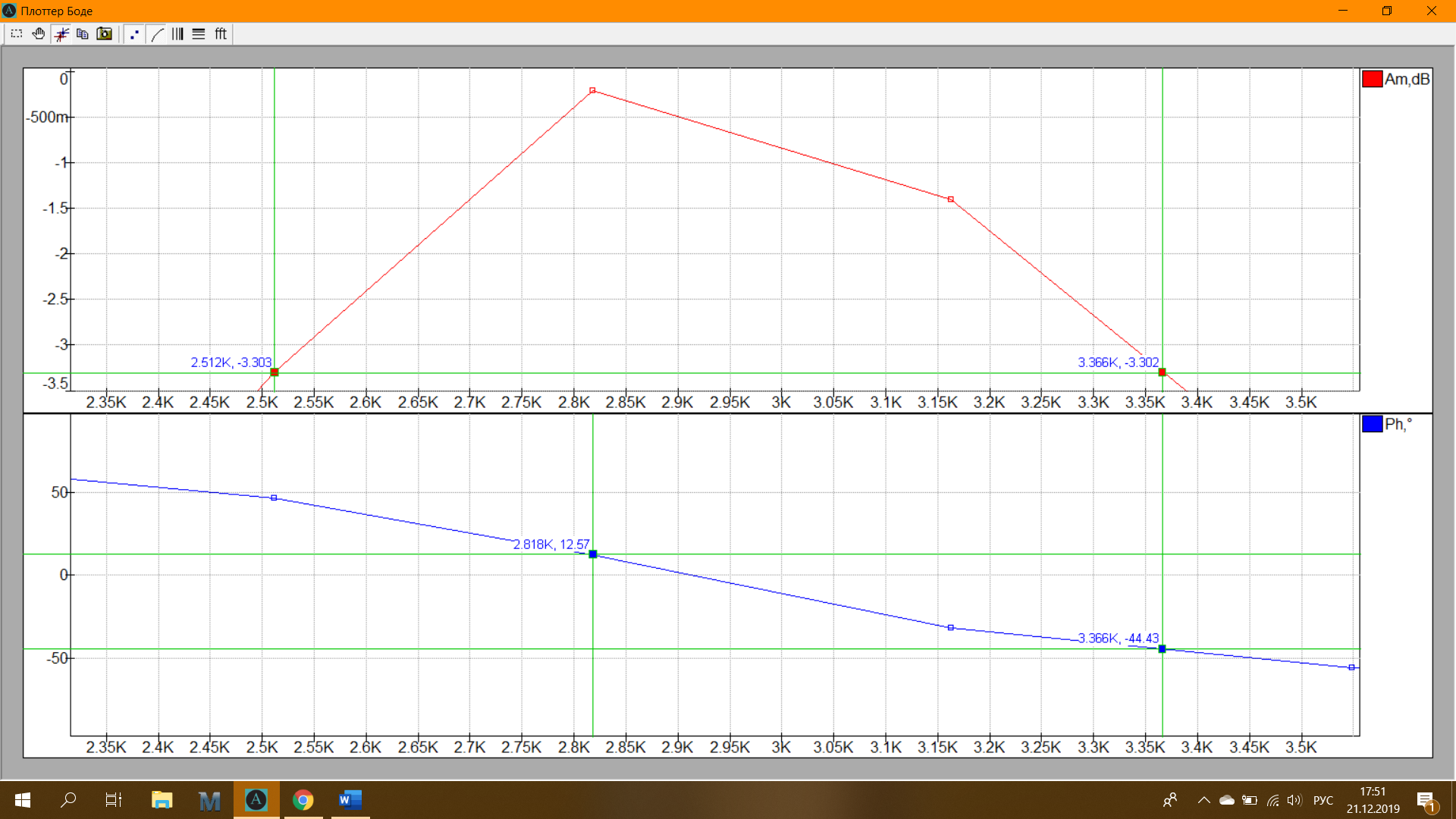Activate the hand pan tool
Screen dimensions: 1456x819
pyautogui.click(x=39, y=34)
